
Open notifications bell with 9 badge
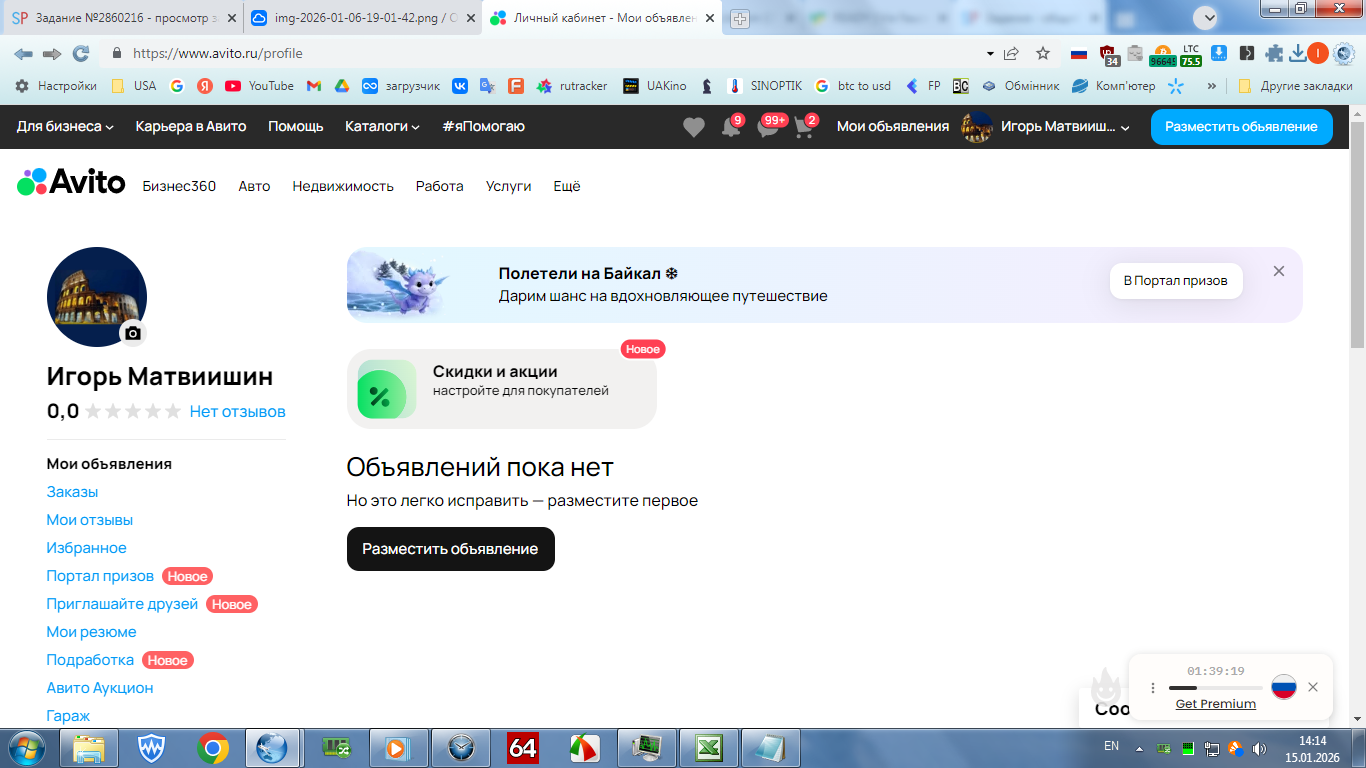point(732,127)
